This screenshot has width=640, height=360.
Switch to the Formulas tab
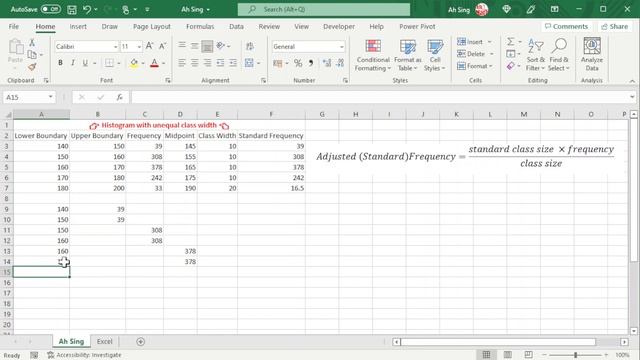tap(200, 27)
